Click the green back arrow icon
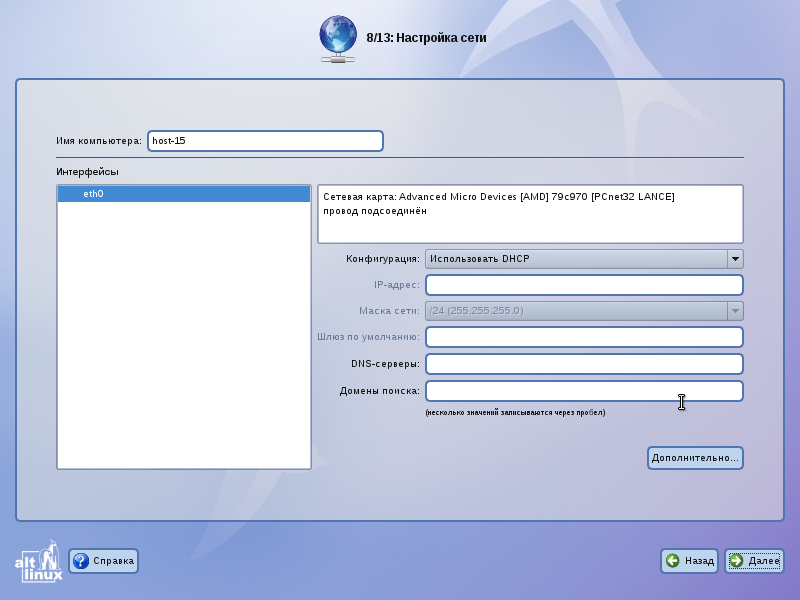Screen dimensions: 800x600 [x=672, y=561]
